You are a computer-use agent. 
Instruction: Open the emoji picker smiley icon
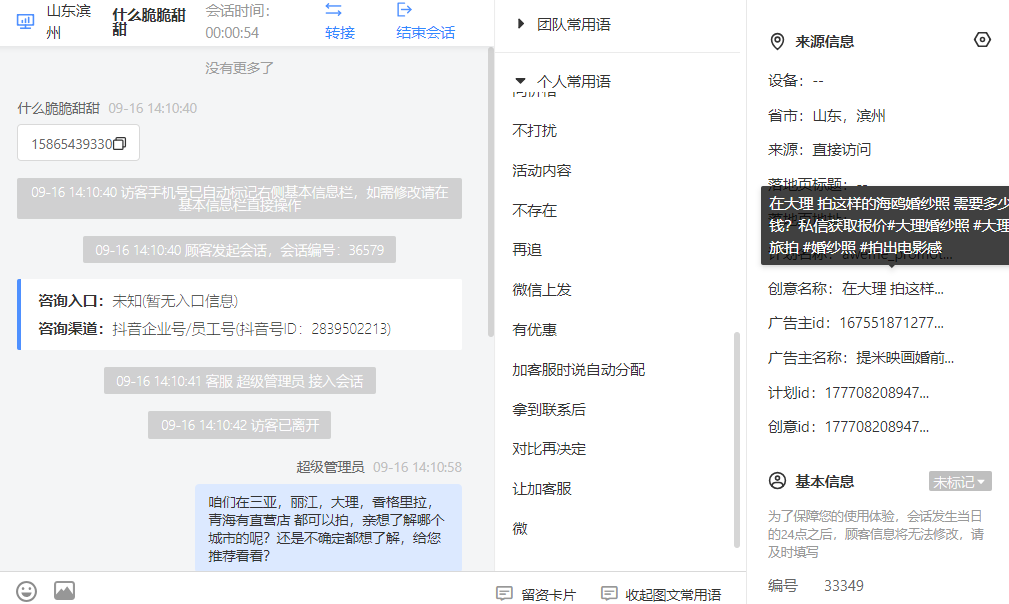pyautogui.click(x=26, y=591)
